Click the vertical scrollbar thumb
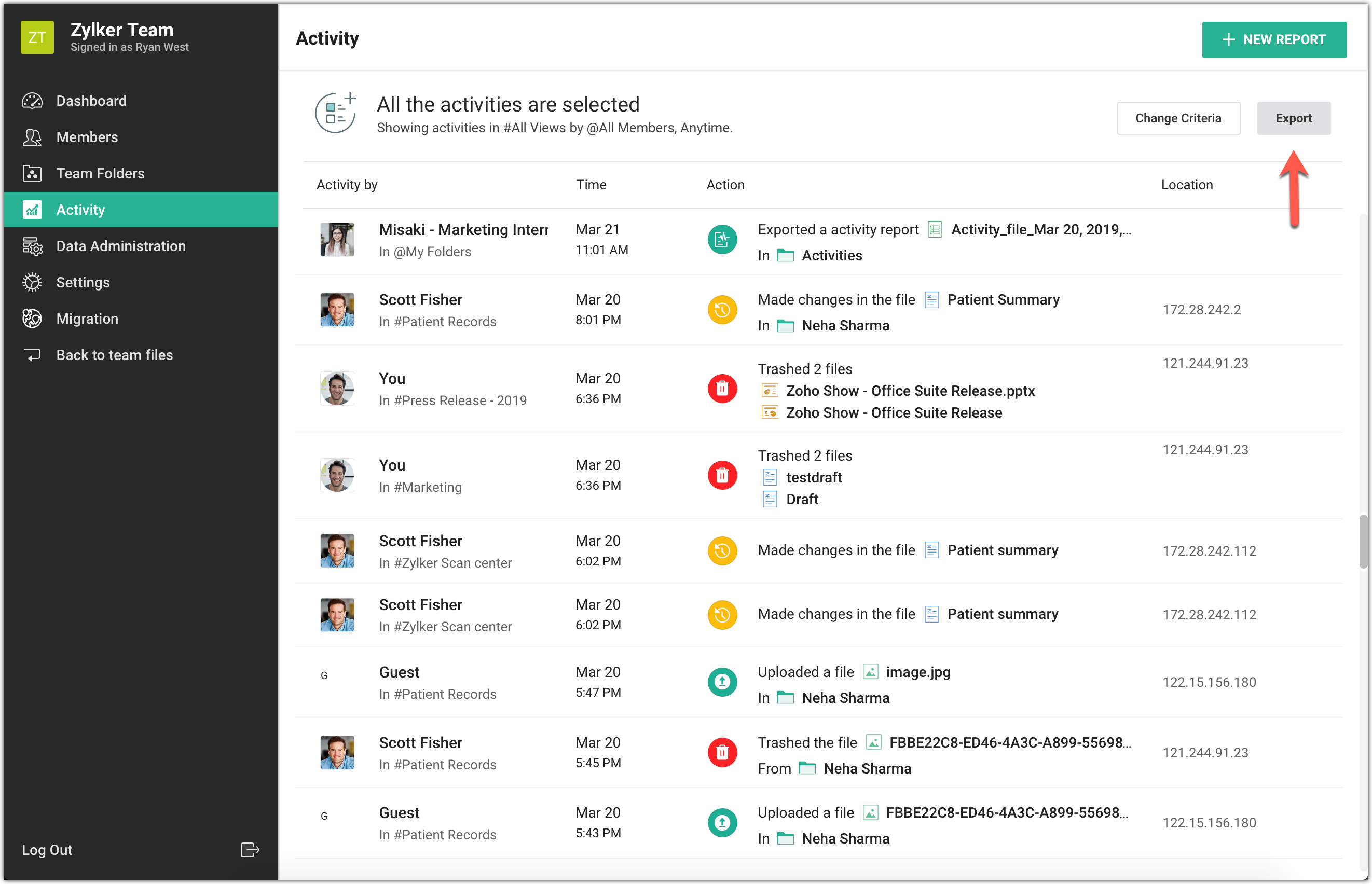1372x884 pixels. (1363, 541)
